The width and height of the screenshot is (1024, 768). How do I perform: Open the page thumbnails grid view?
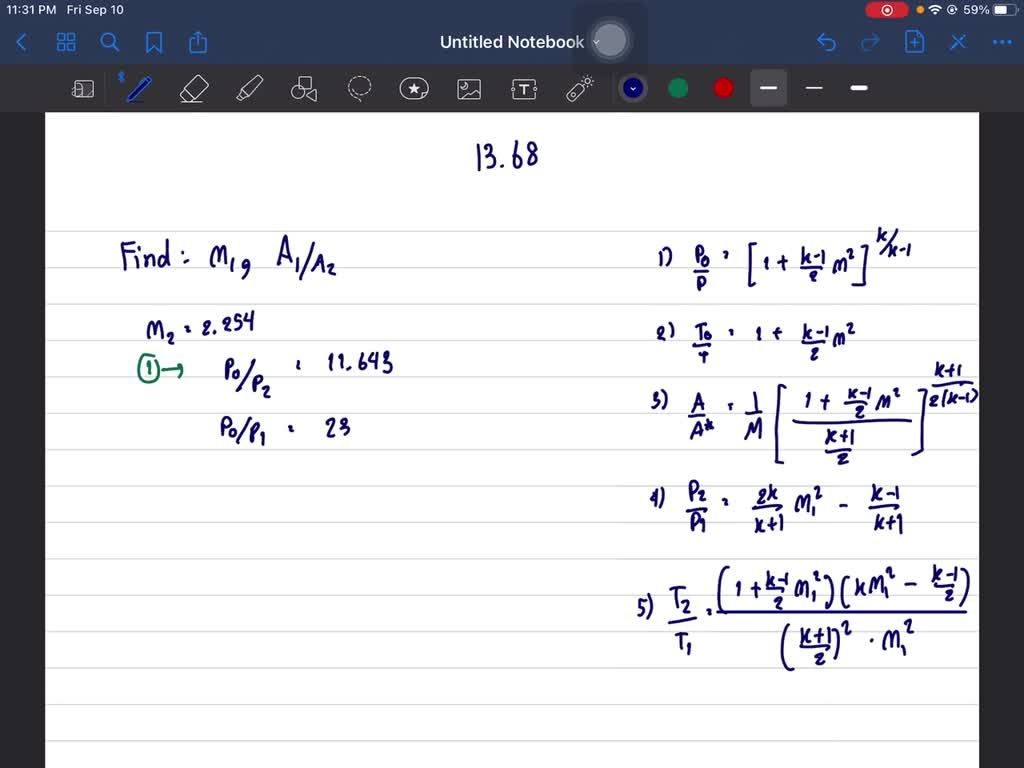point(66,42)
